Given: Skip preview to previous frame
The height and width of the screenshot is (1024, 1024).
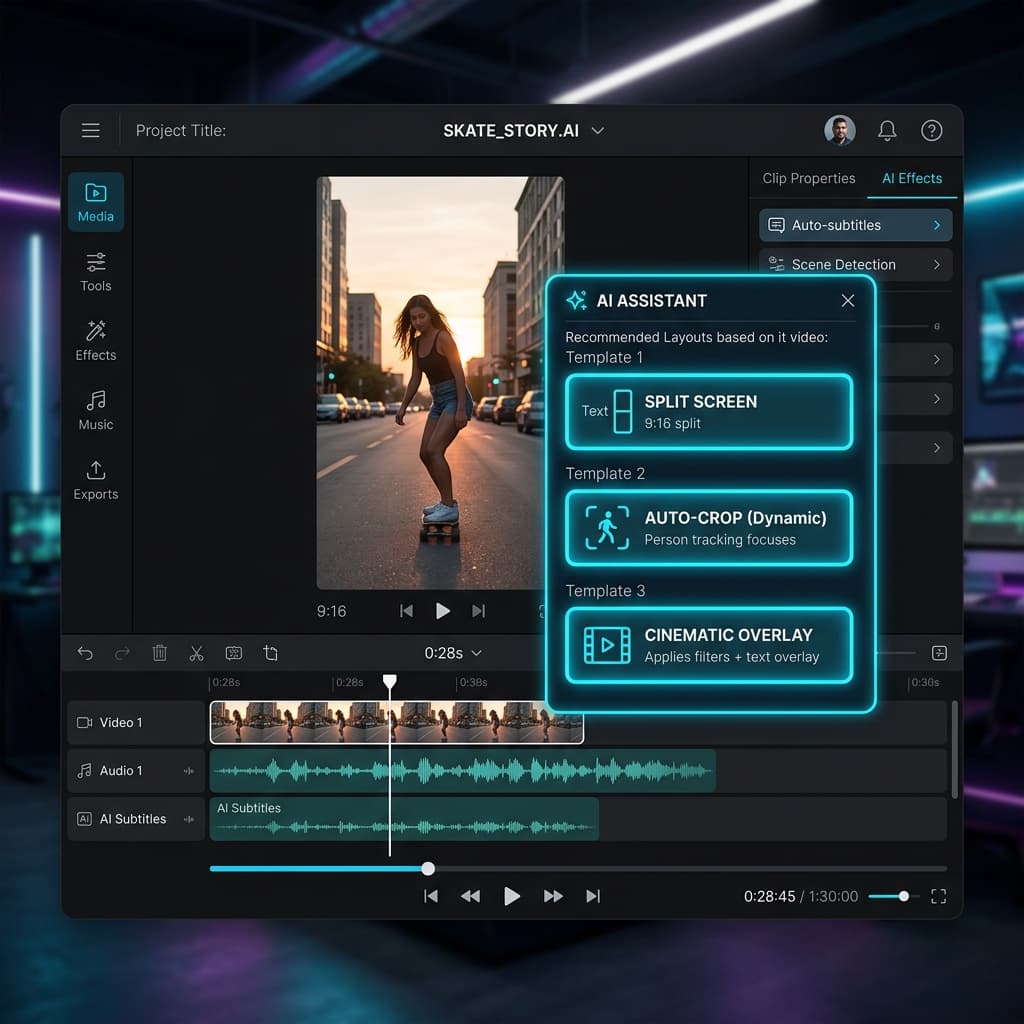Looking at the screenshot, I should tap(406, 611).
